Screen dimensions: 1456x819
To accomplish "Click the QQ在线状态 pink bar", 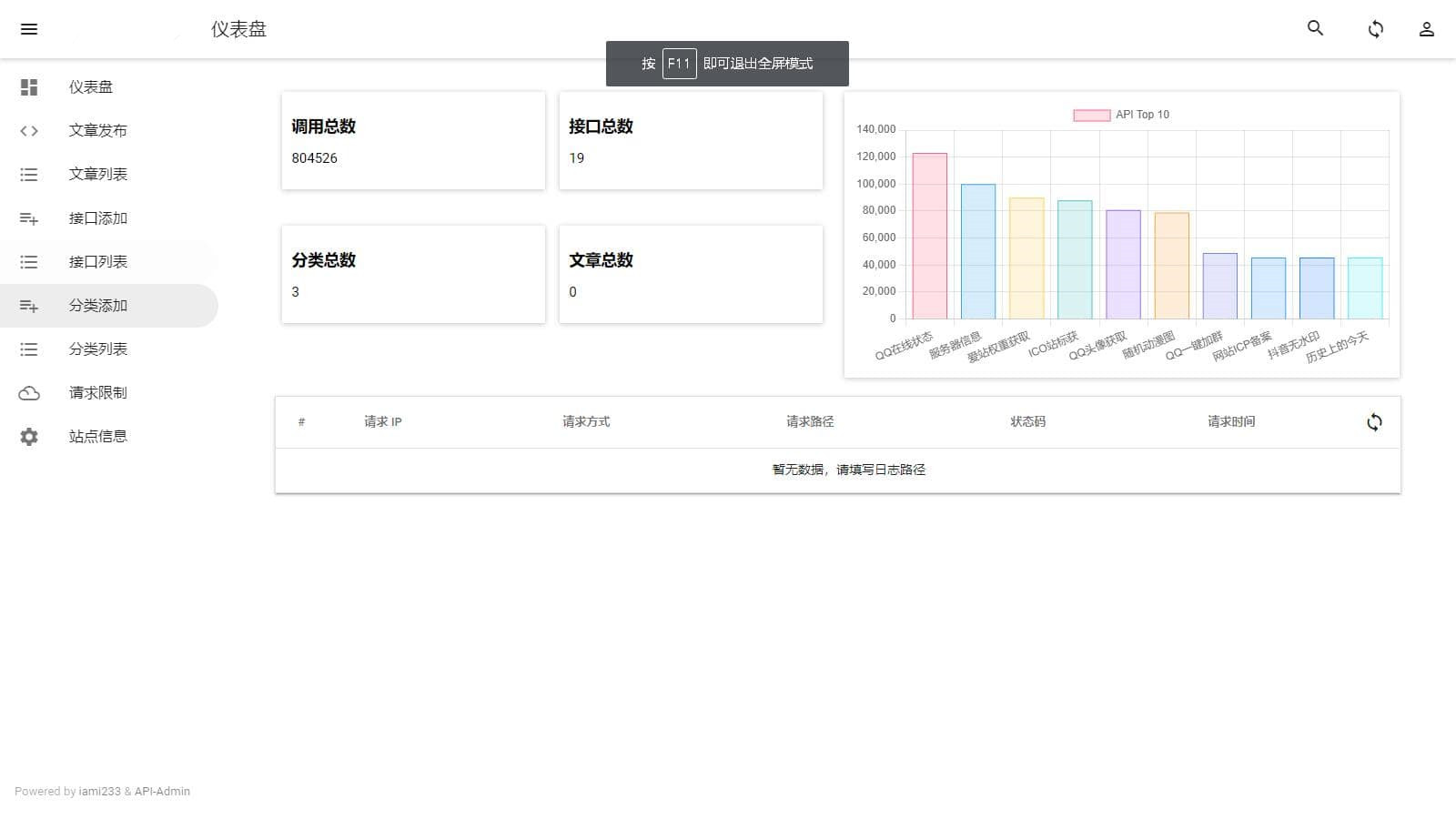I will point(929,236).
